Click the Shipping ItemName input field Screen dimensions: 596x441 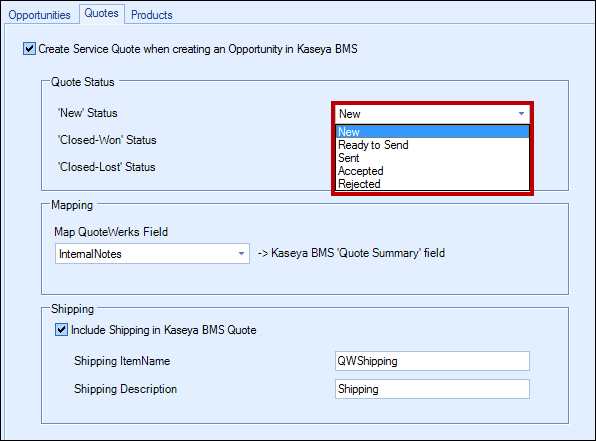point(432,361)
